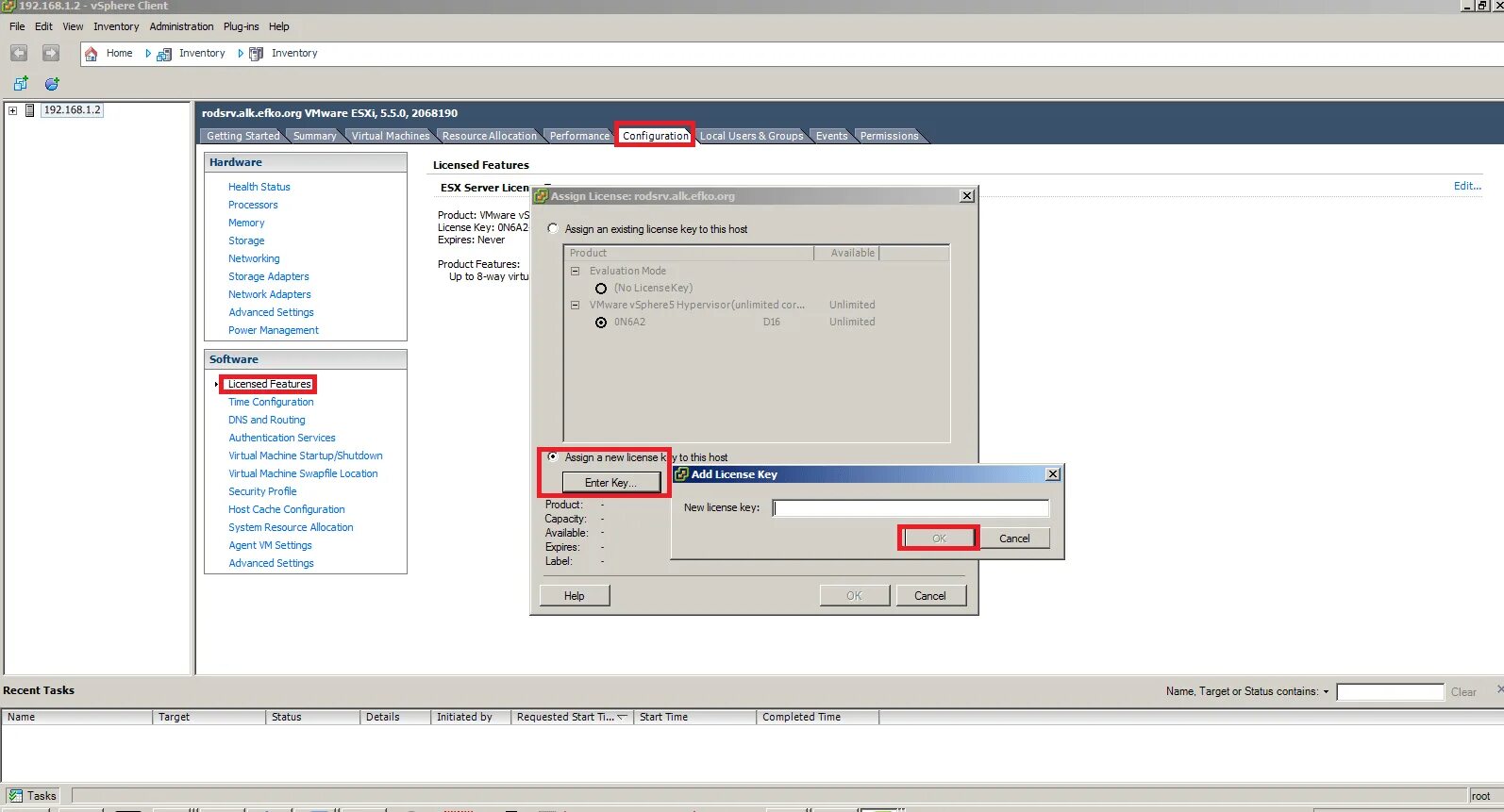
Task: Open DNS and Routing under Software
Action: [x=267, y=420]
